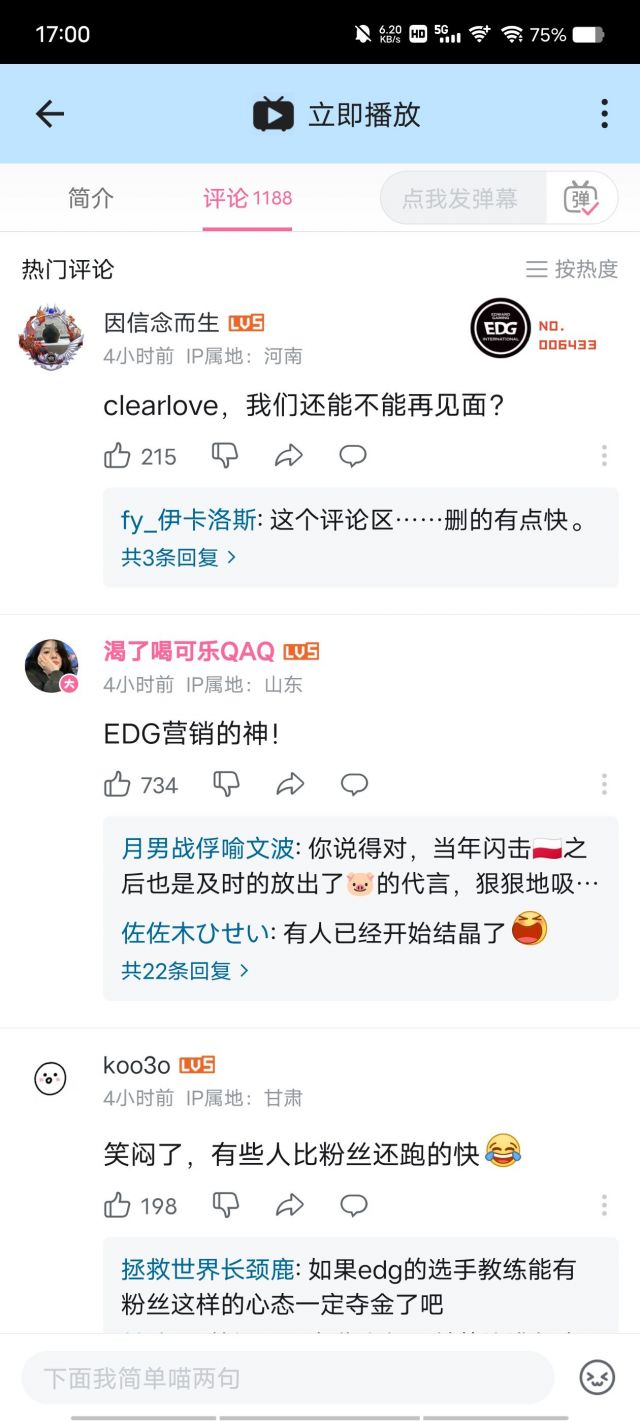Like koo3o's 笑闷了 comment
640x1422 pixels.
click(118, 1205)
